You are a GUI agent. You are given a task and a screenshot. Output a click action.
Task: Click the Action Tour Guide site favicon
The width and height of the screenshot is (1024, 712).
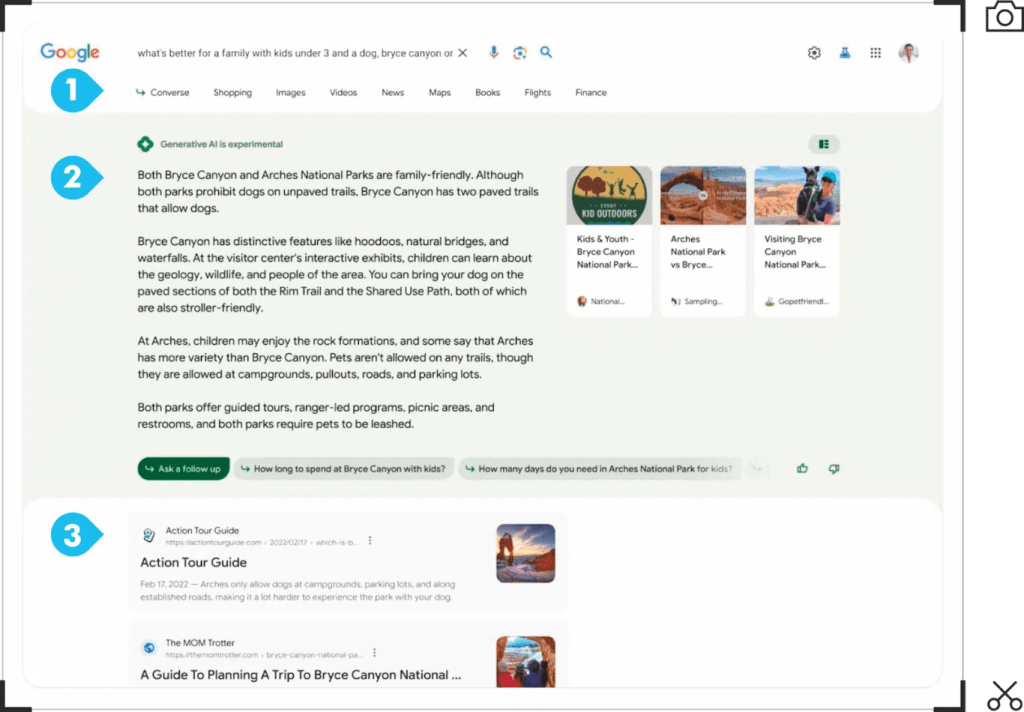[x=149, y=536]
